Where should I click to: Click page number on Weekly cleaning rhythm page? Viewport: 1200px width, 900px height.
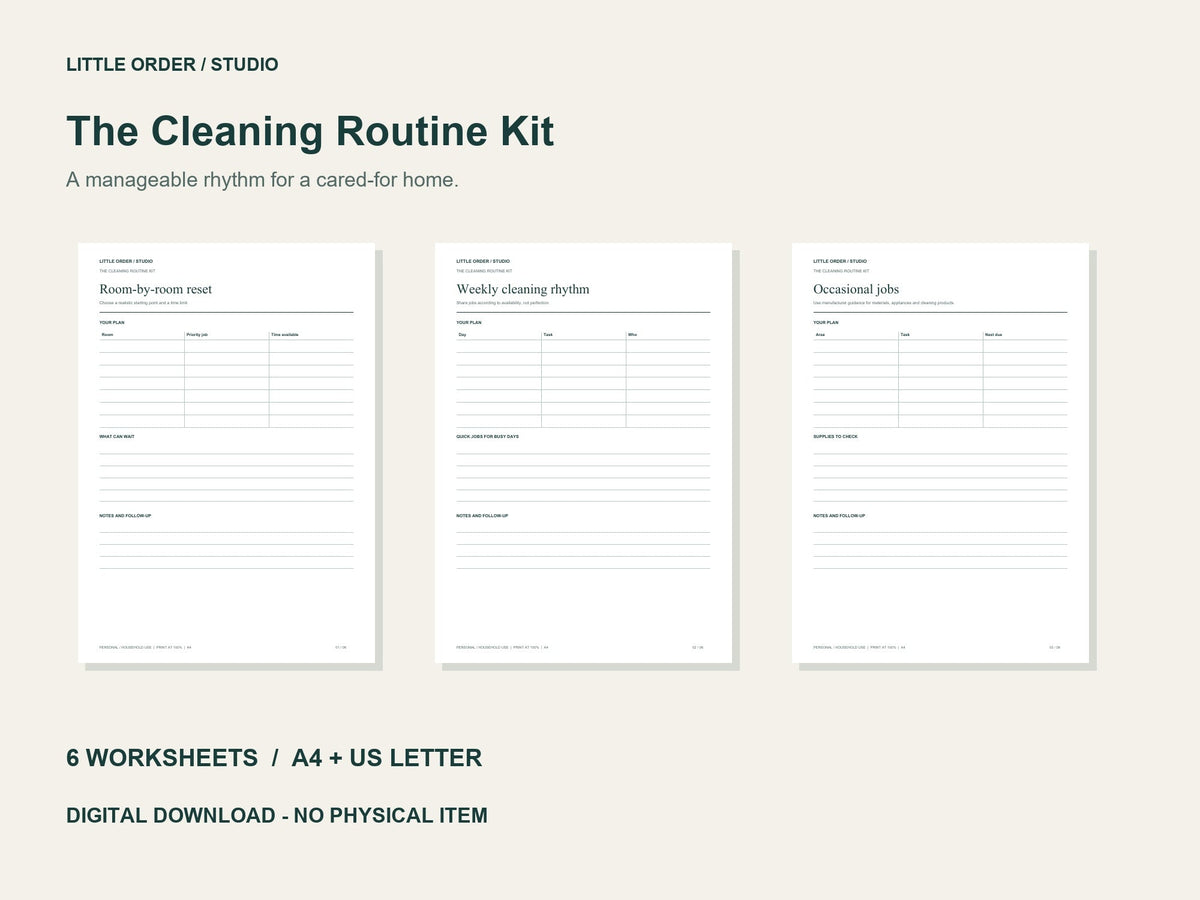click(698, 647)
